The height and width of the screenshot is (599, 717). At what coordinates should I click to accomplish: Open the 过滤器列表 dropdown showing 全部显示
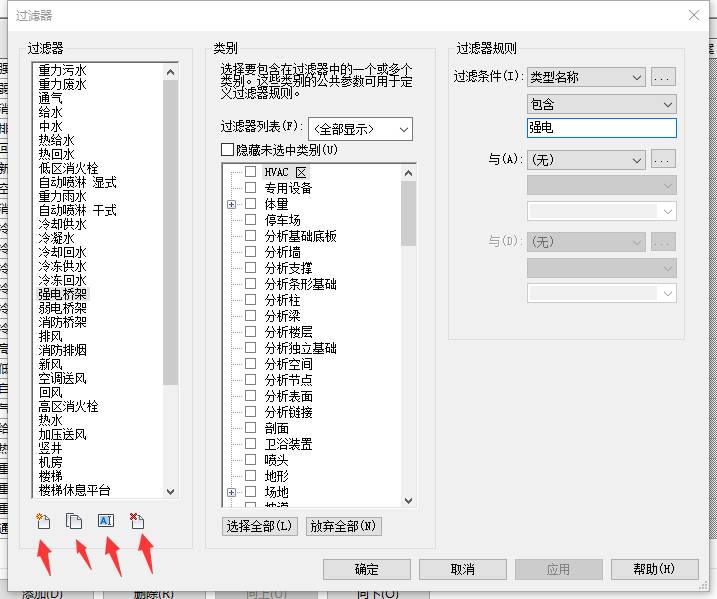360,128
